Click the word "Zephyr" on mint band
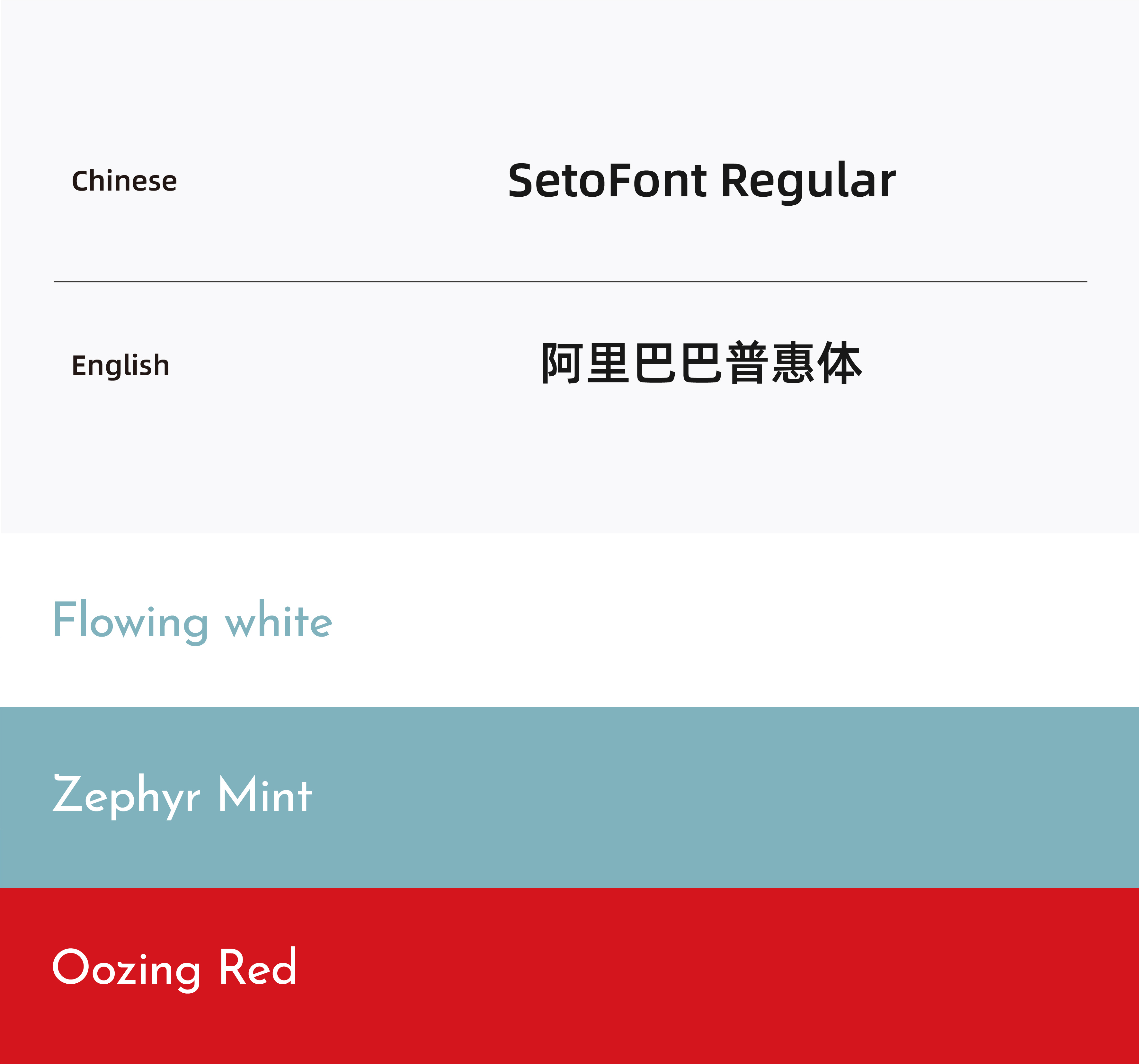 click(x=126, y=795)
